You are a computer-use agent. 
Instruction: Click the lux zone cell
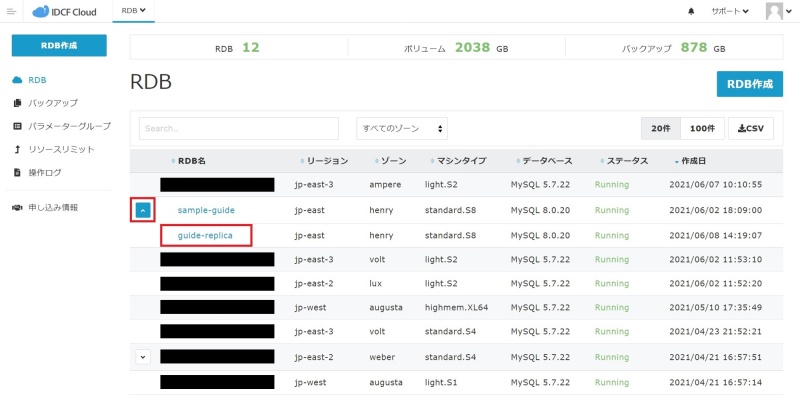tap(375, 283)
